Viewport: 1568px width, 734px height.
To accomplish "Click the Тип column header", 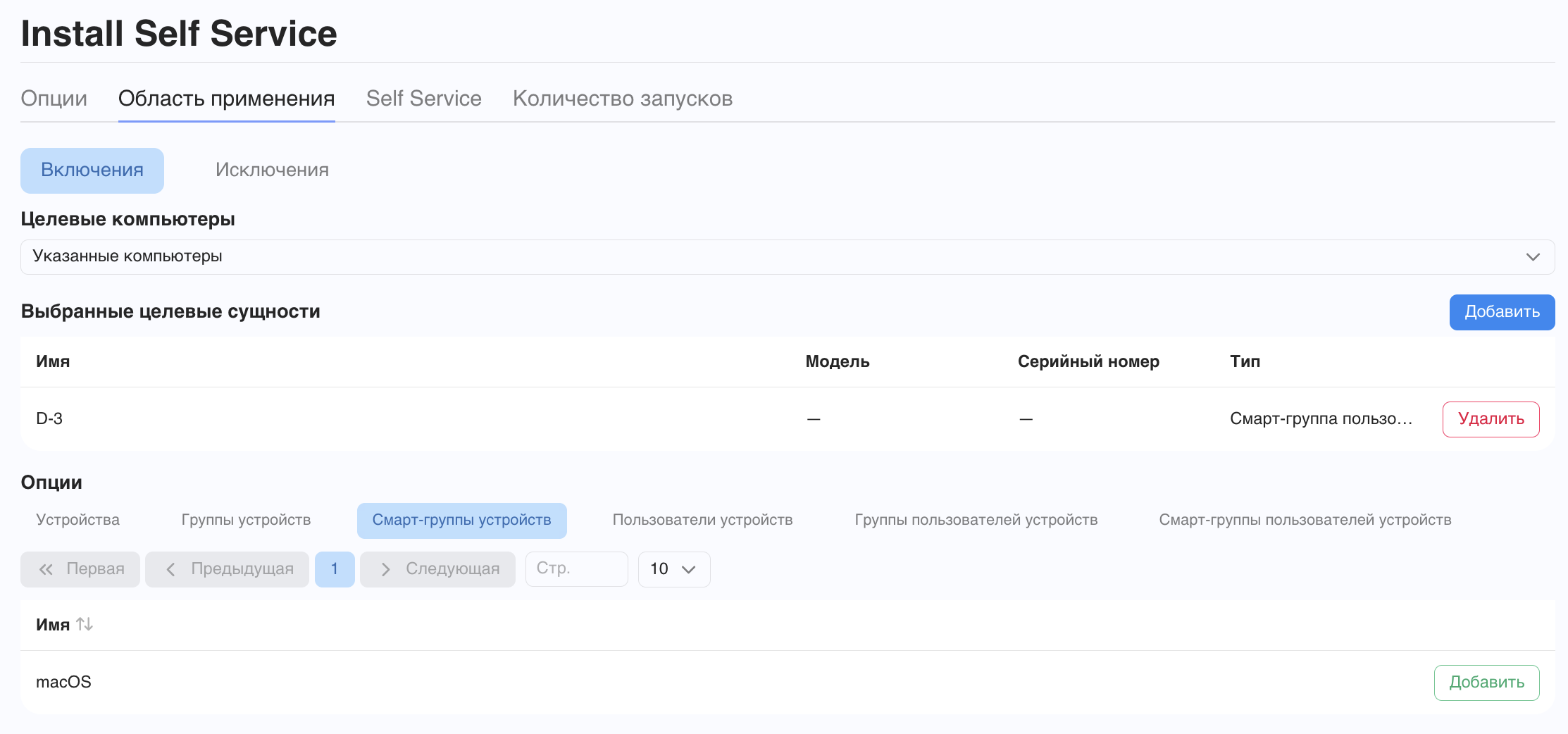I will [1245, 362].
